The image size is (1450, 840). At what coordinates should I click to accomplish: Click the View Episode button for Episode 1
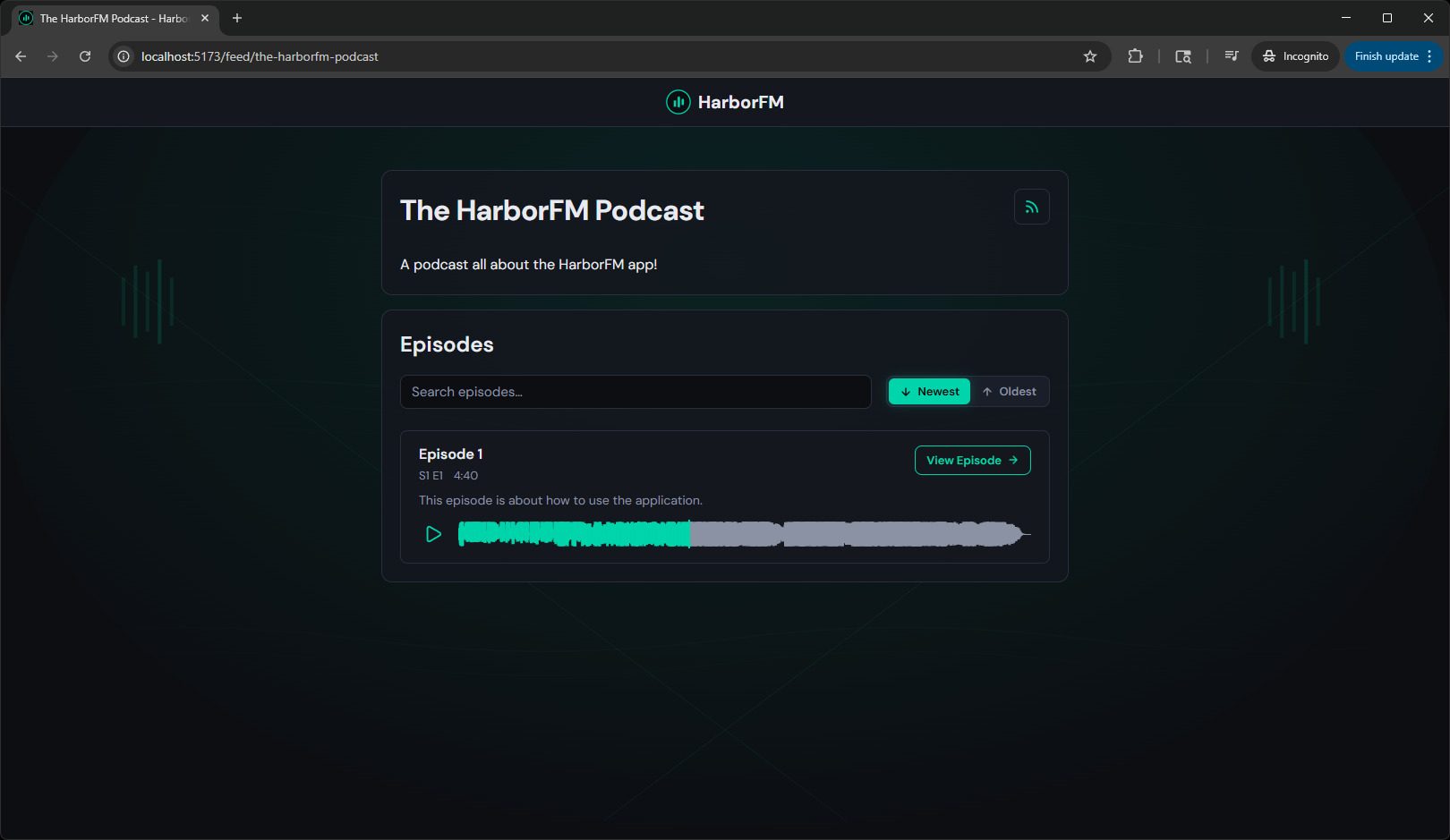(972, 460)
